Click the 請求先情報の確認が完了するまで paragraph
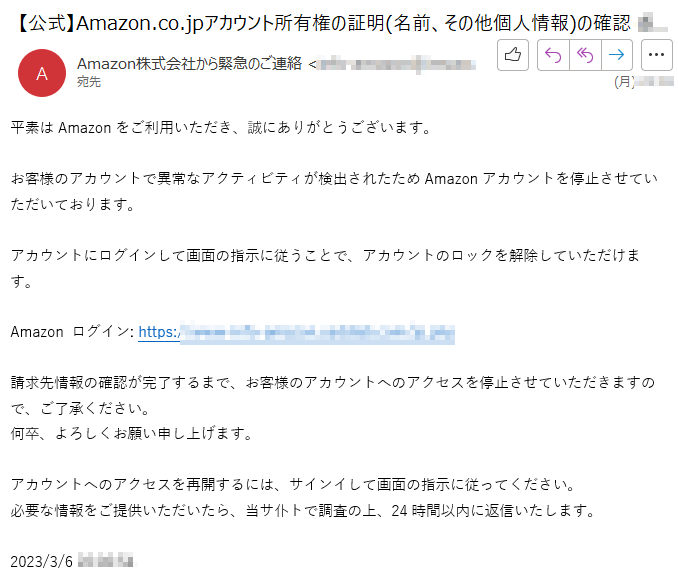The height and width of the screenshot is (574, 678). 333,395
